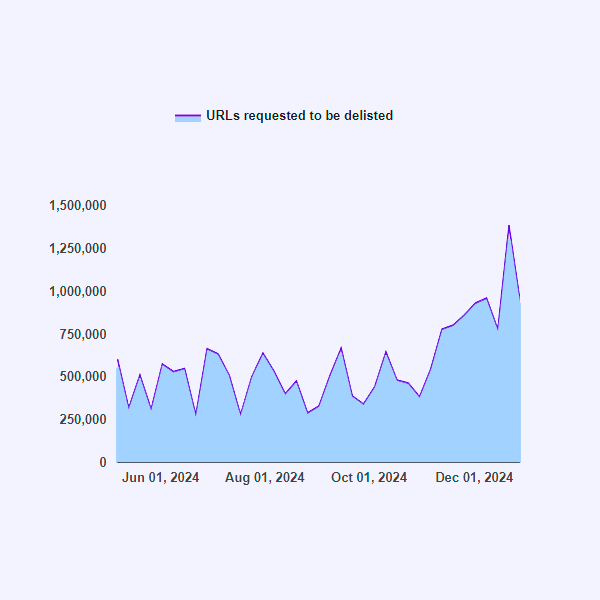
Task: Click the filled area above Jun 01, 2024
Action: click(162, 420)
